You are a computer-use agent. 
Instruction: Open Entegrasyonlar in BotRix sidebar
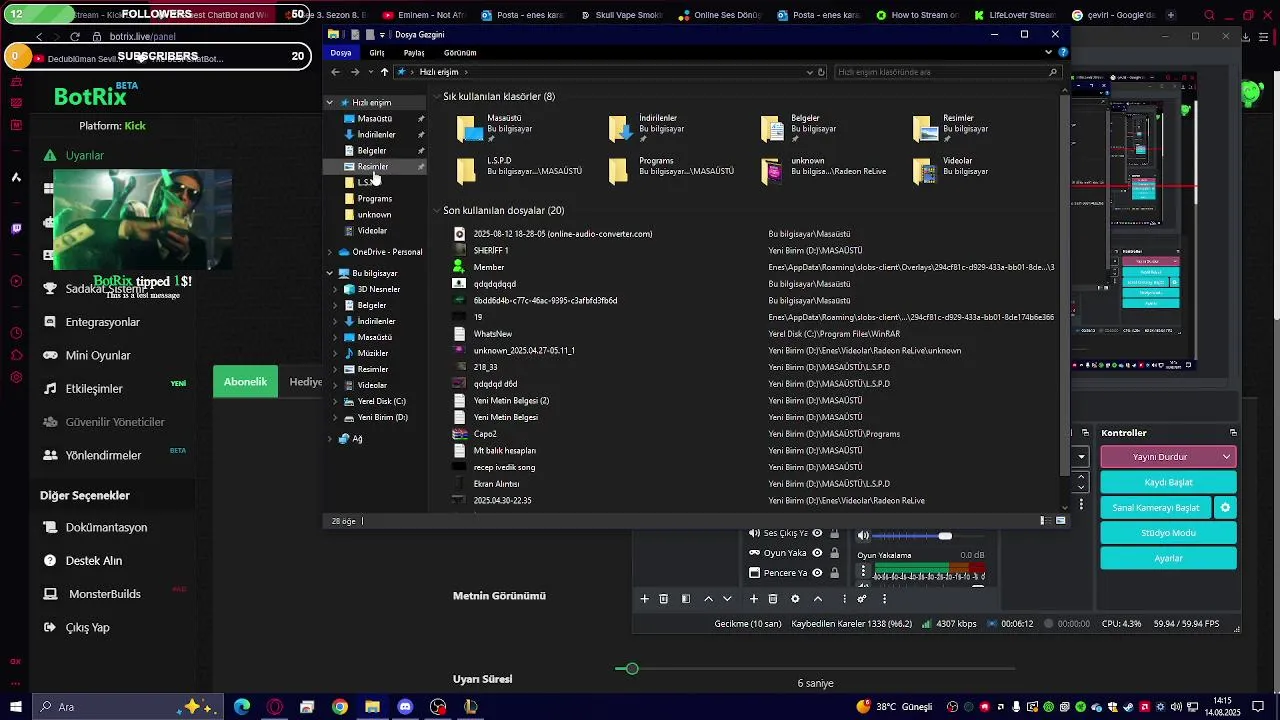(102, 322)
